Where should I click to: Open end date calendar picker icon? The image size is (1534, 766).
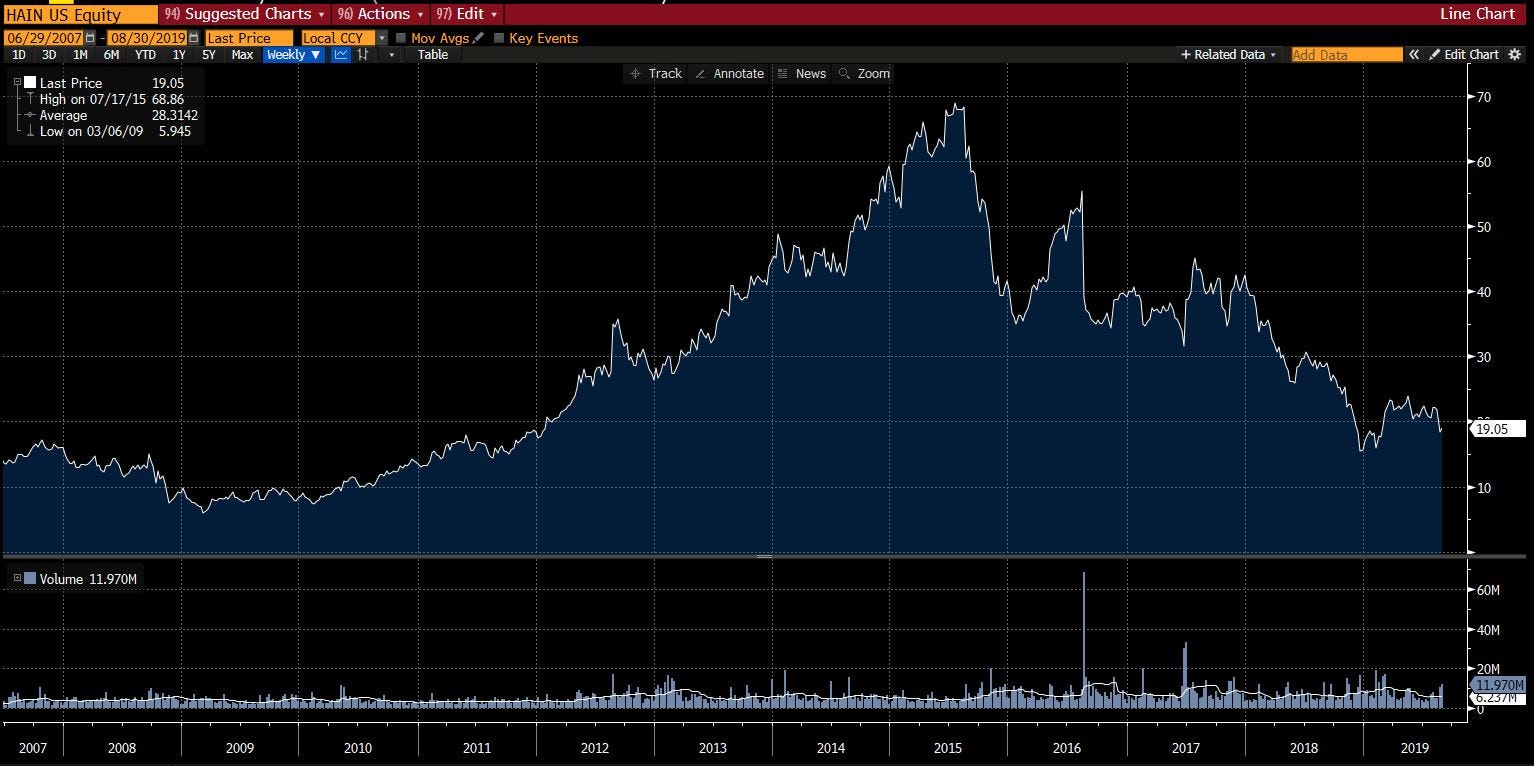click(x=194, y=38)
